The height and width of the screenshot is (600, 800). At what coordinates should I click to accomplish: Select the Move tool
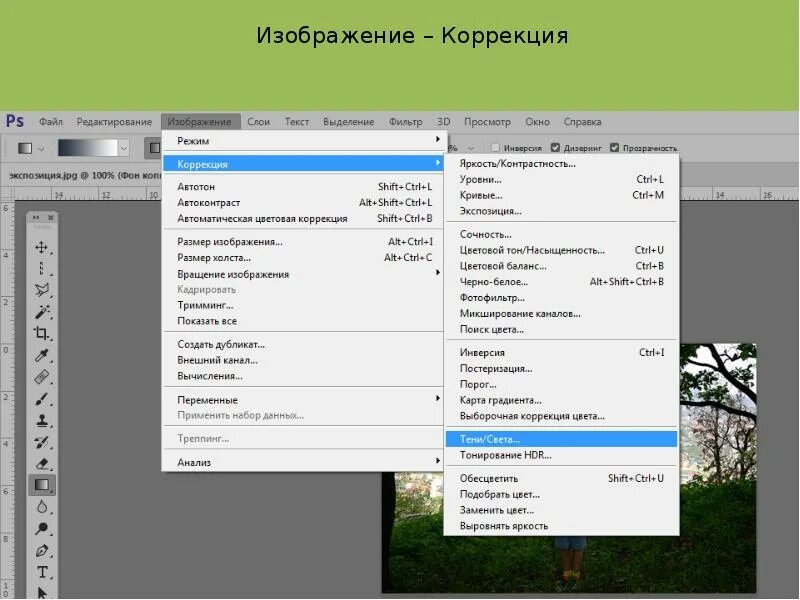coord(41,247)
